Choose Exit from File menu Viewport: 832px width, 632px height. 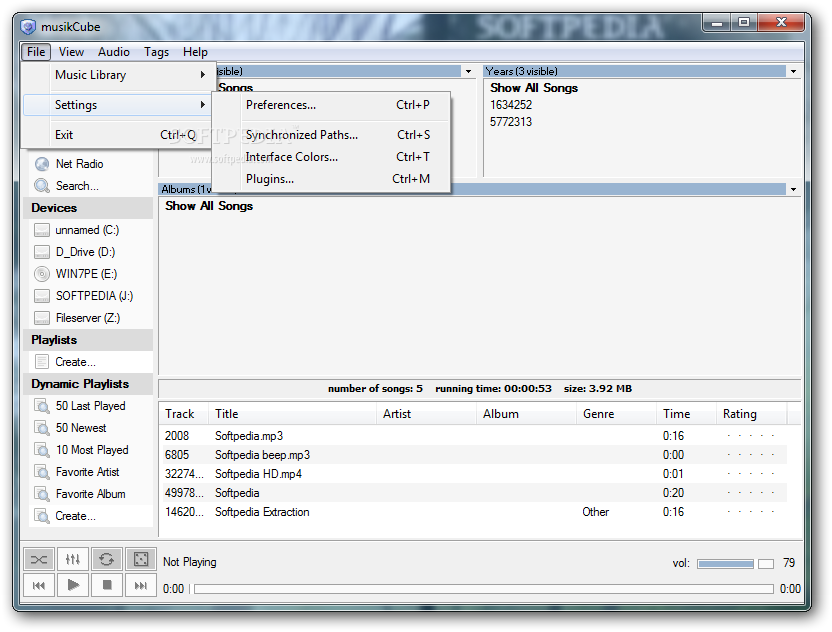pos(118,135)
